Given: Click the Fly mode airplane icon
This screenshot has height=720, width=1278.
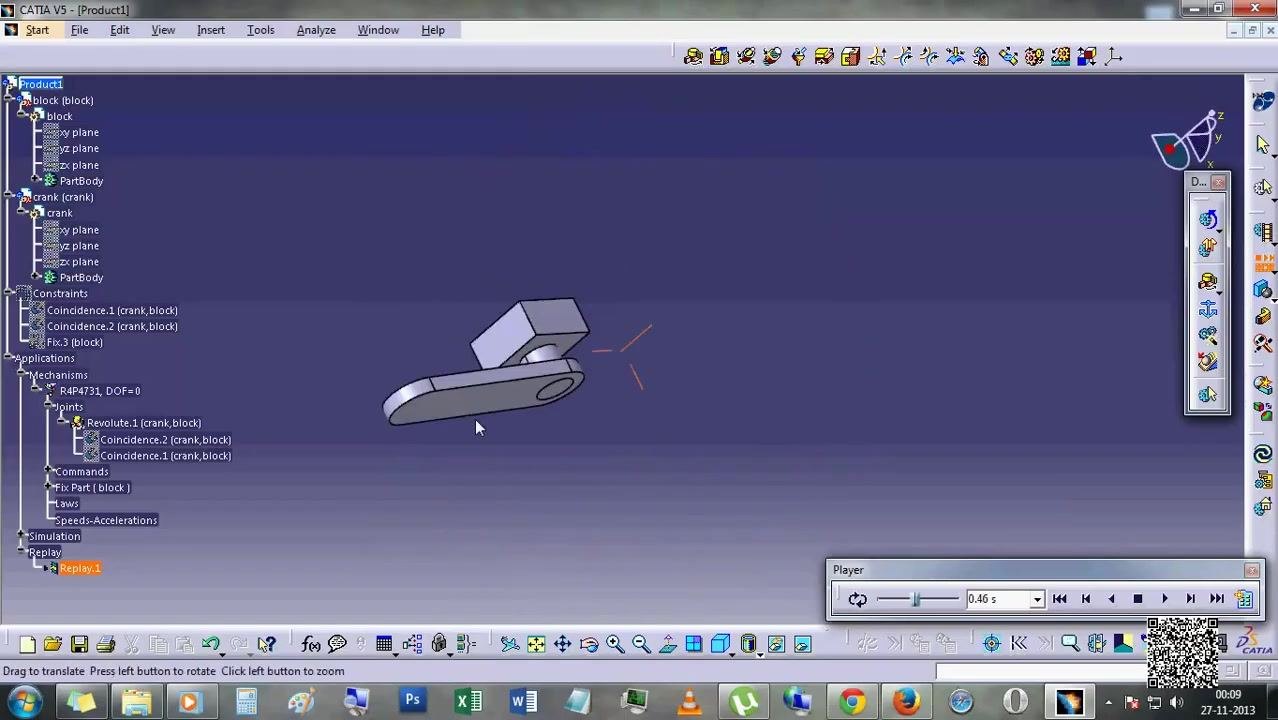Looking at the screenshot, I should click(509, 645).
